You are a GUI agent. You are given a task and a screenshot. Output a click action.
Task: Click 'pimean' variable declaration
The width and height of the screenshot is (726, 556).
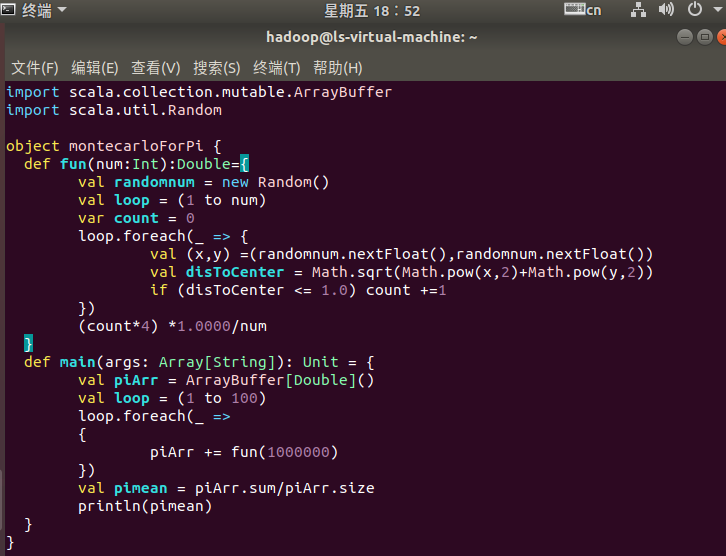pos(141,488)
